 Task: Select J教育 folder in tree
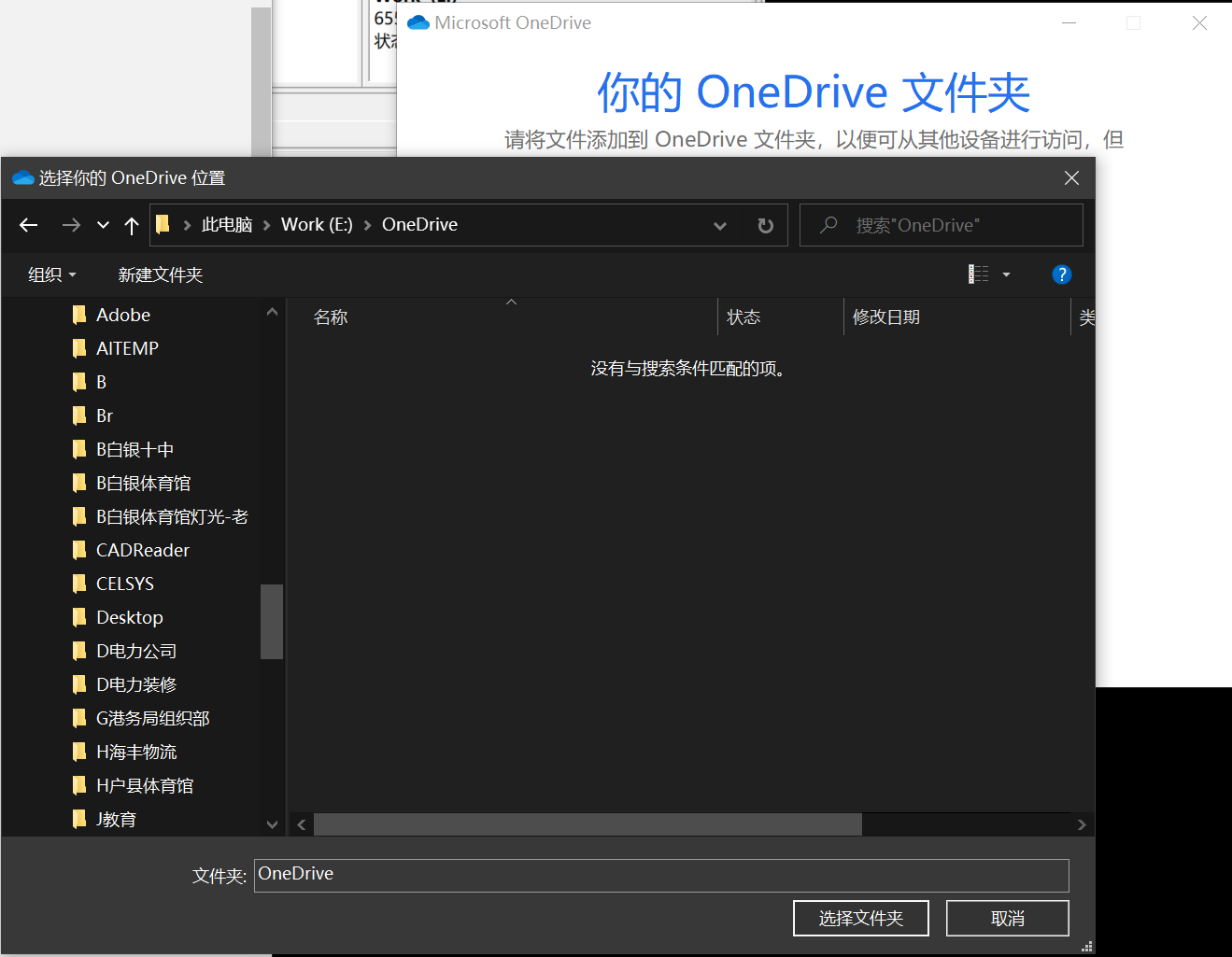click(x=116, y=819)
